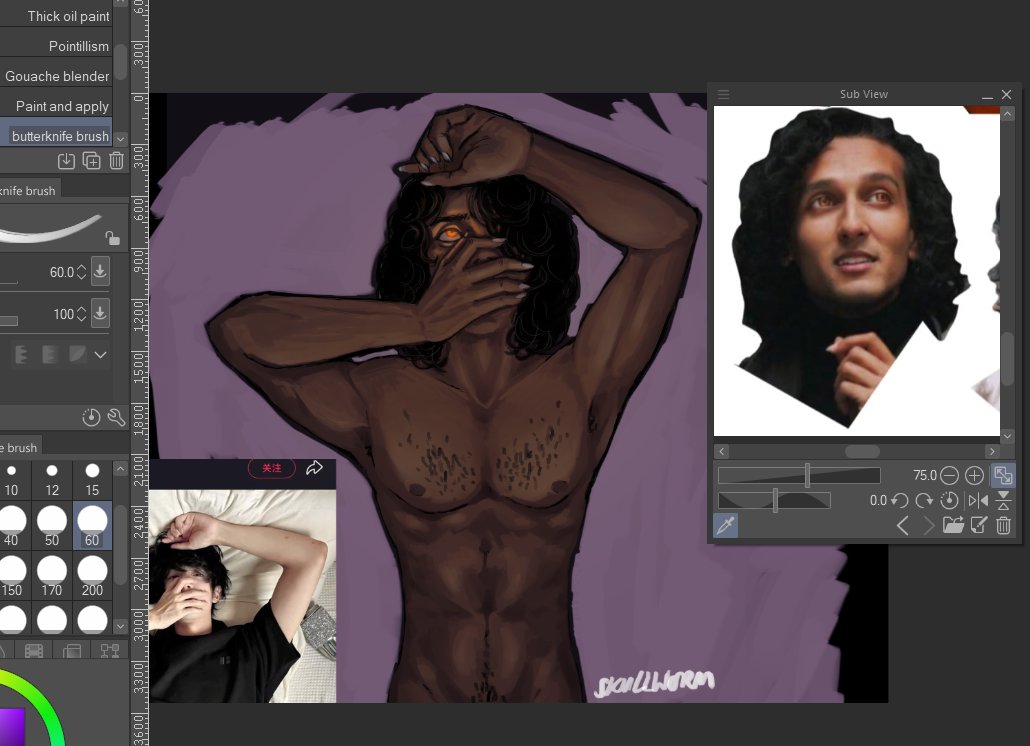Delete the selected sub tool with trash icon
This screenshot has height=746, width=1030.
116,161
